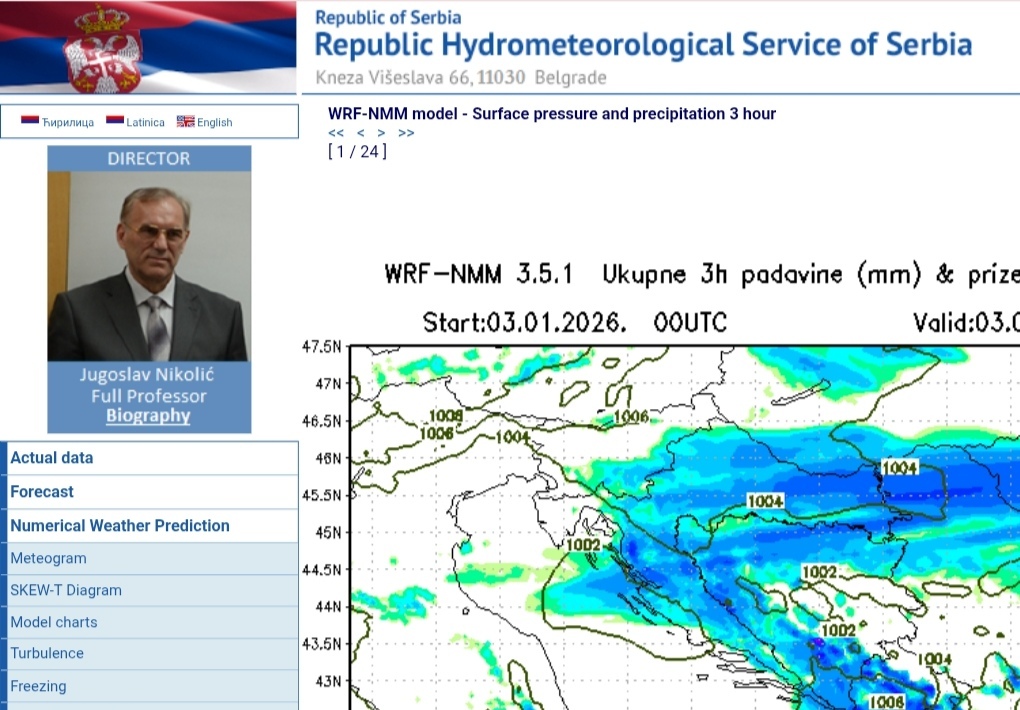Expand the Forecast section
Screen dimensions: 1020x710
(42, 492)
